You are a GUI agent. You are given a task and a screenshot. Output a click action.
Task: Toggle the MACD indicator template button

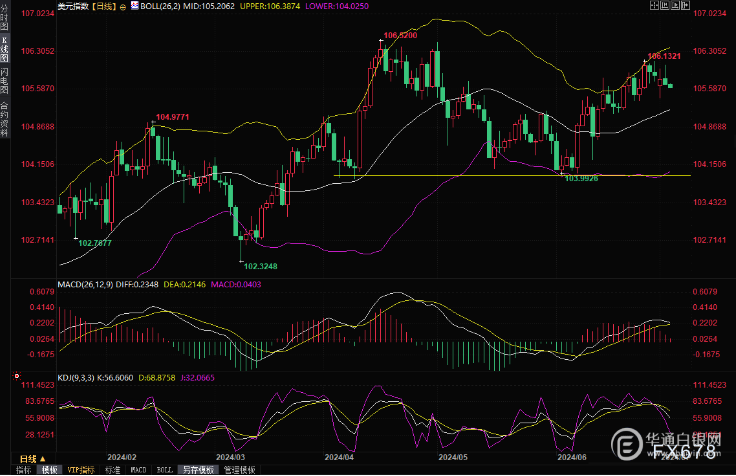tap(140, 469)
